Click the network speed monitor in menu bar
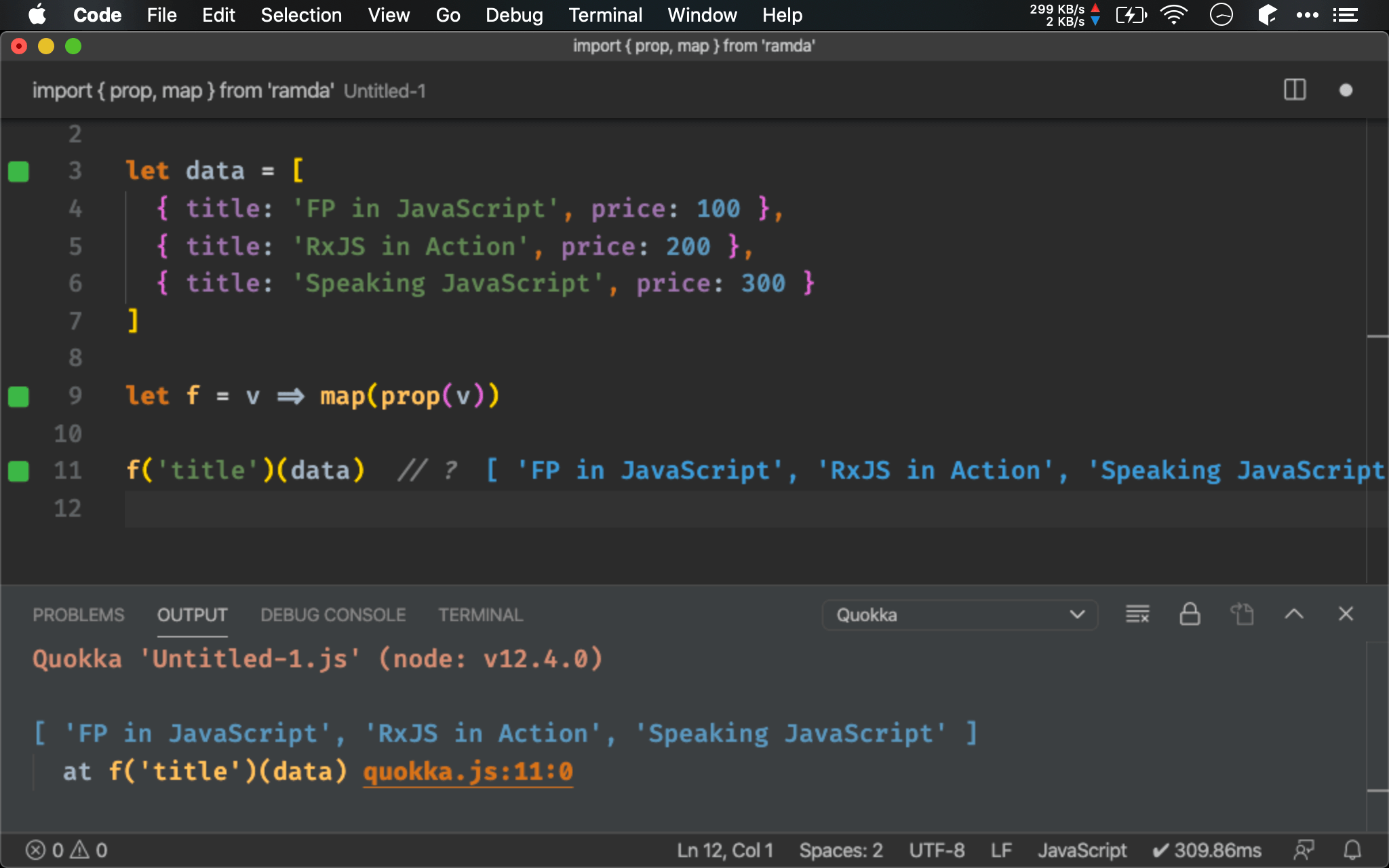Screen dimensions: 1389x868 [x=1064, y=15]
